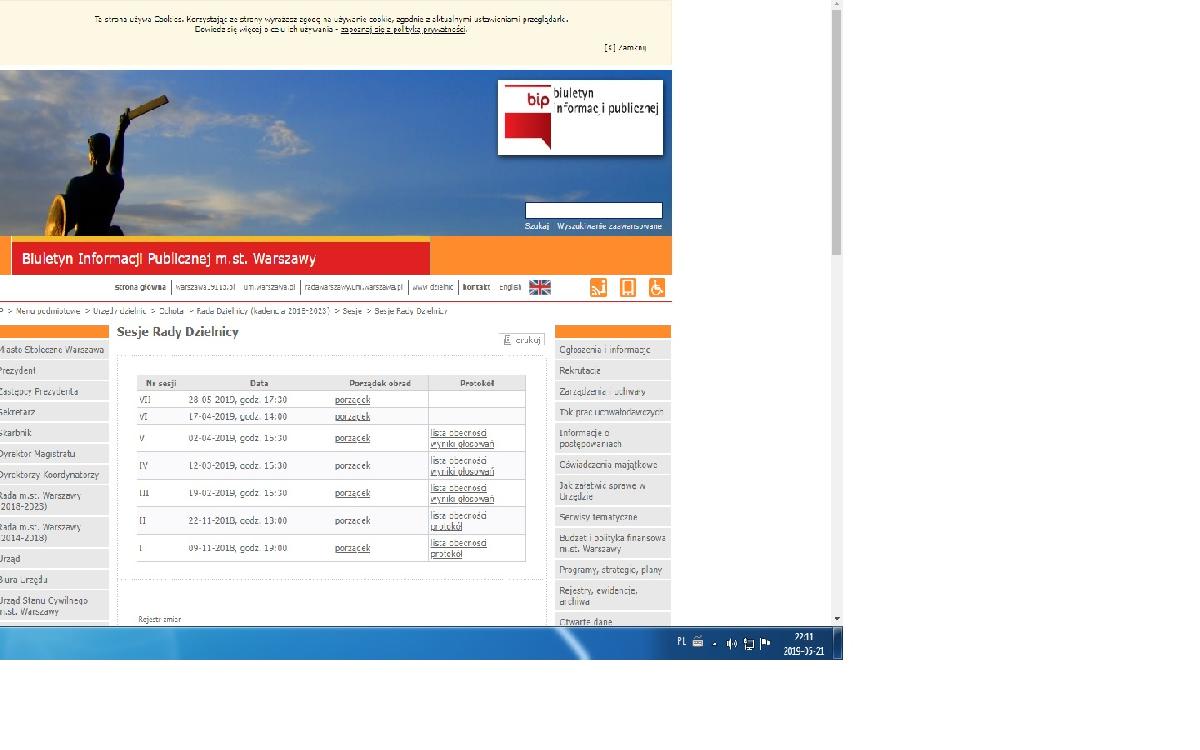The height and width of the screenshot is (750, 1200).
Task: Open Programy, strategie, plany item
Action: (612, 570)
